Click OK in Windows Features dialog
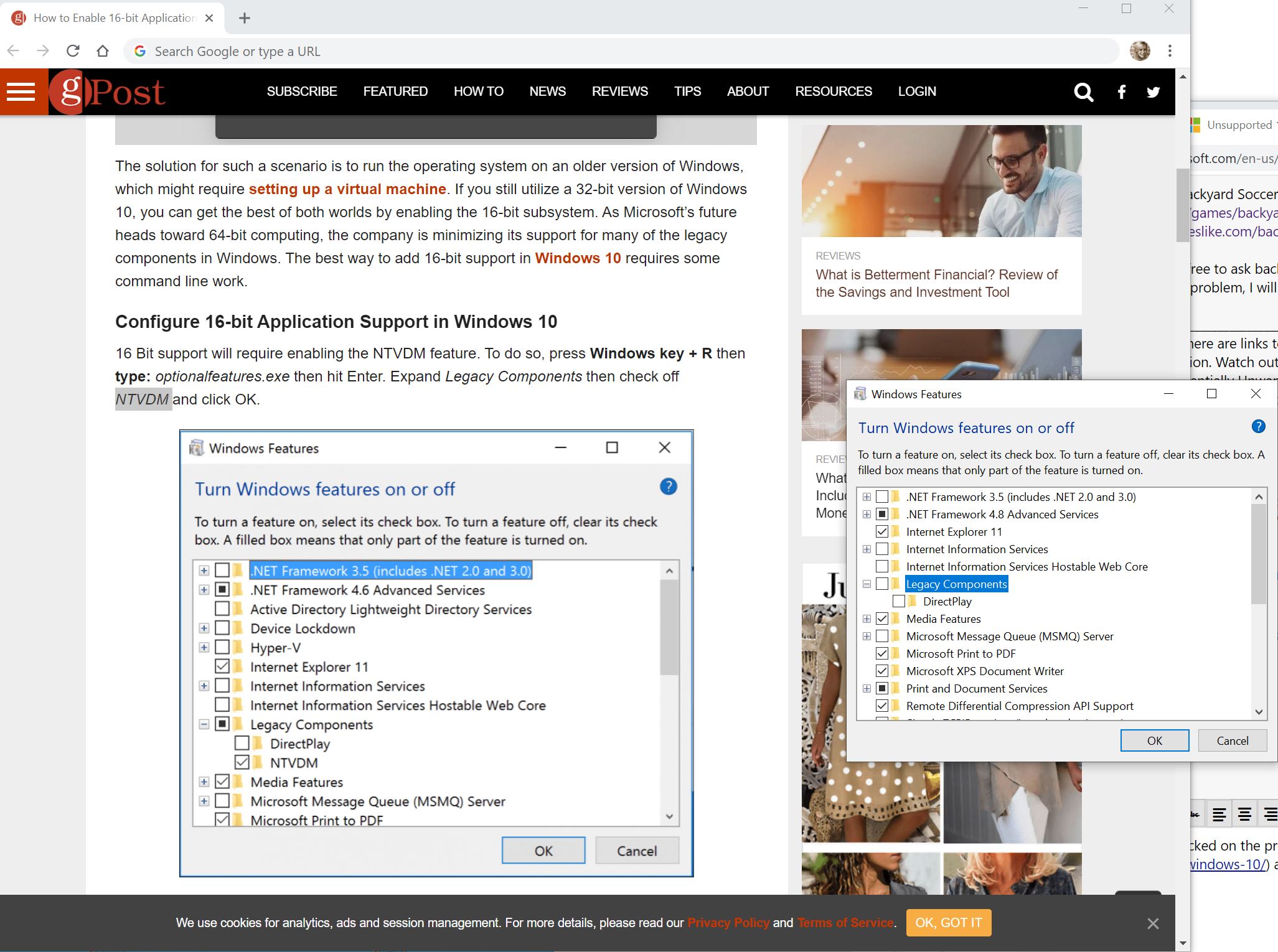 point(1154,740)
